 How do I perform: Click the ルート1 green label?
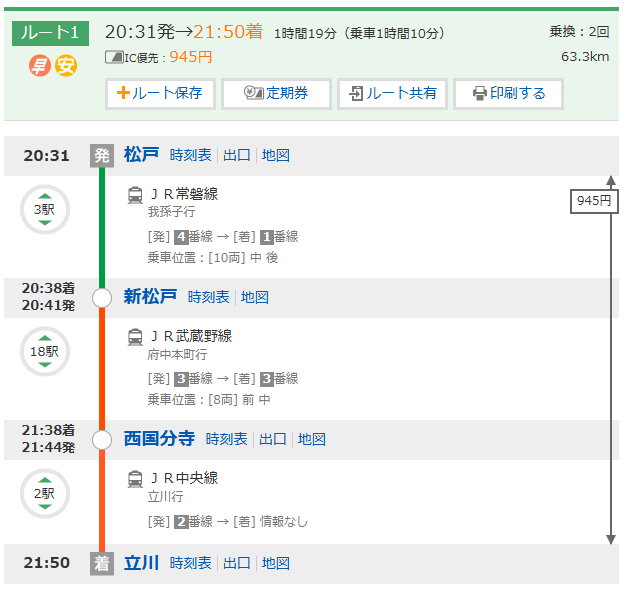[x=50, y=33]
